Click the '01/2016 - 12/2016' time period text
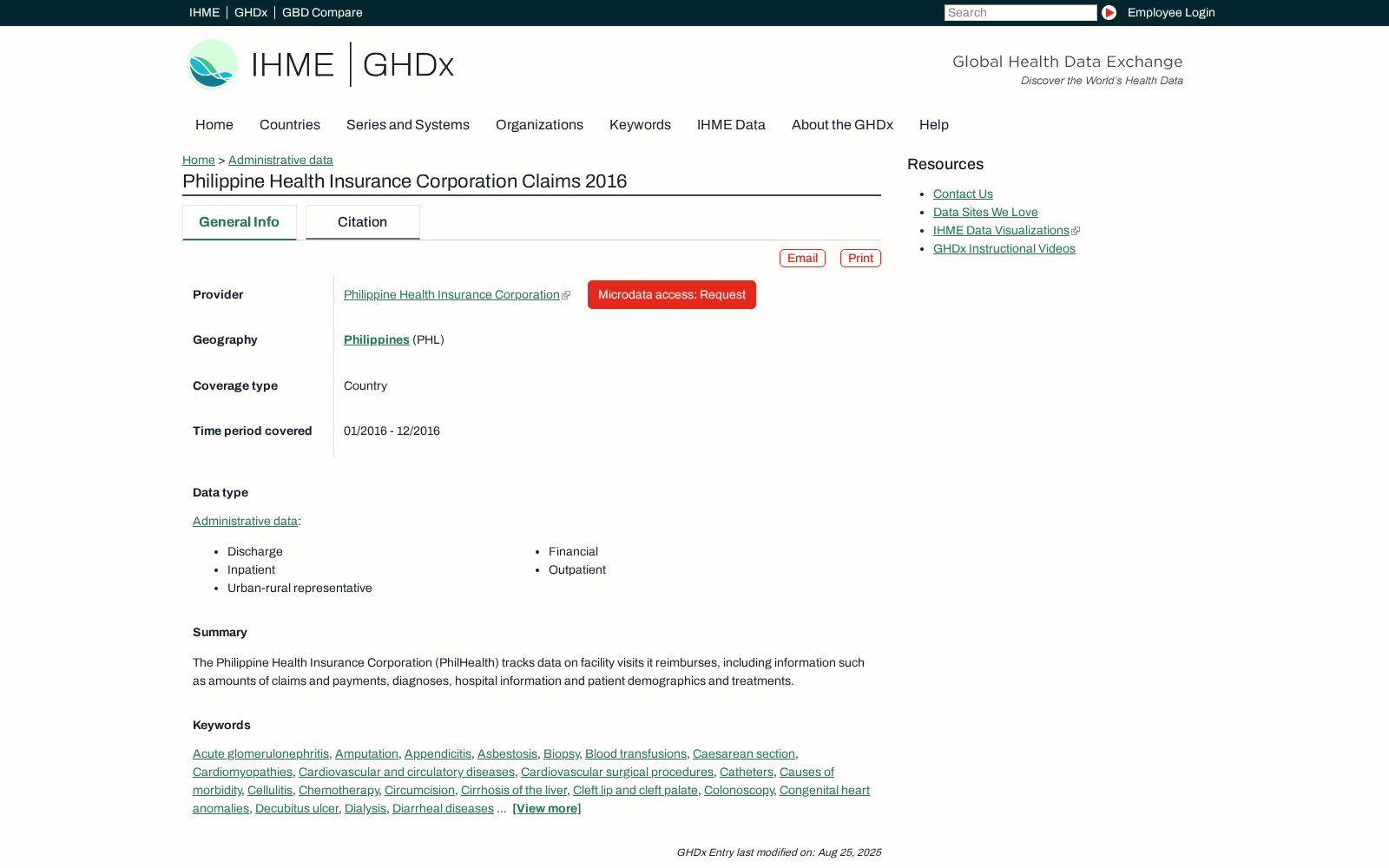This screenshot has height=868, width=1389. coord(392,431)
